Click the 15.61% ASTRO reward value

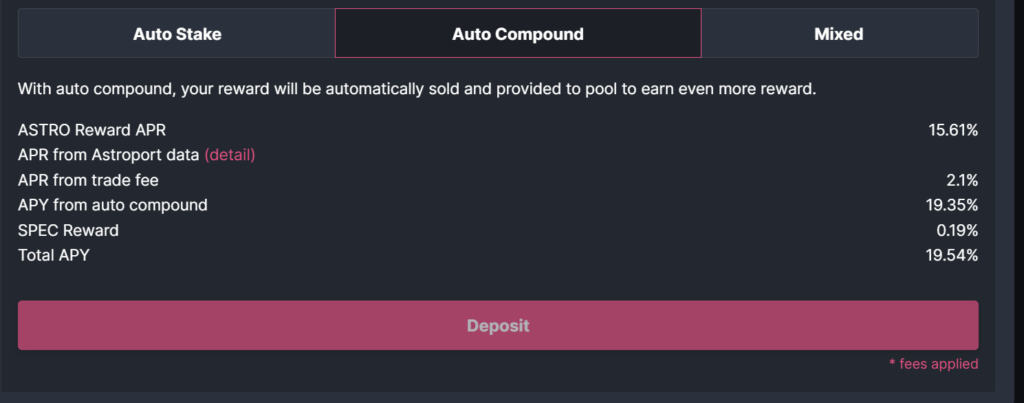[x=952, y=130]
